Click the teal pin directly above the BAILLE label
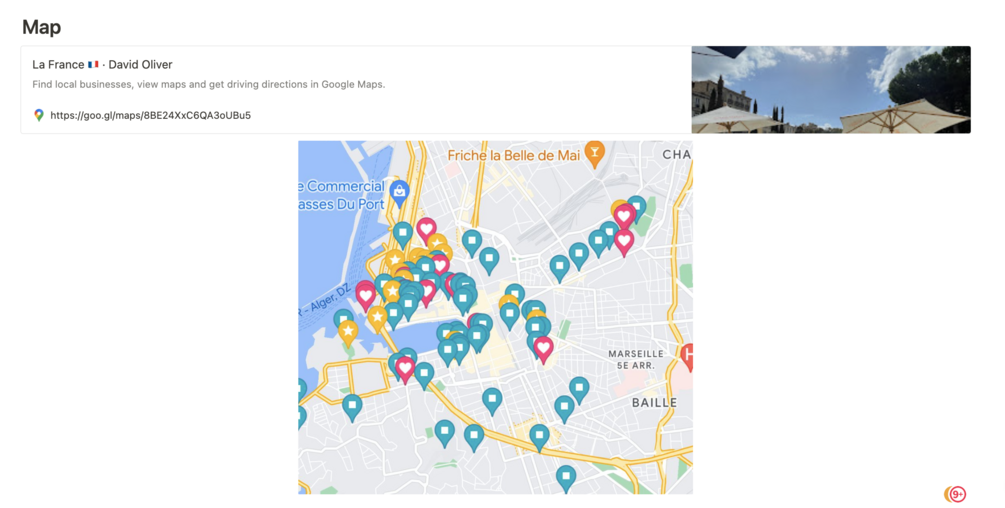 pos(579,388)
